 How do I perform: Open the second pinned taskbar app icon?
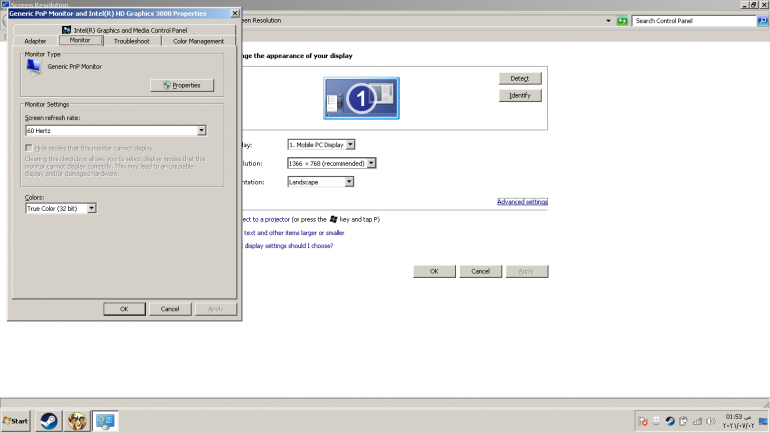(76, 421)
